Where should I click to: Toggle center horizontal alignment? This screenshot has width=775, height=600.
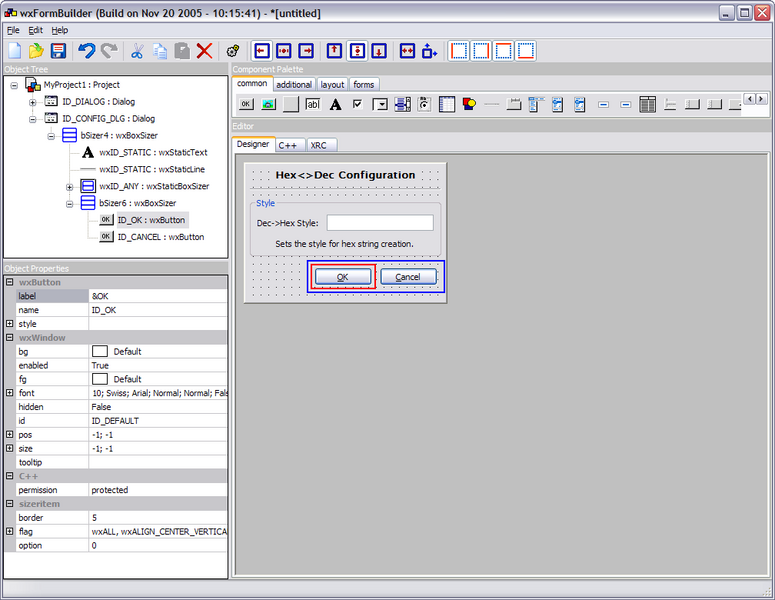(x=284, y=51)
